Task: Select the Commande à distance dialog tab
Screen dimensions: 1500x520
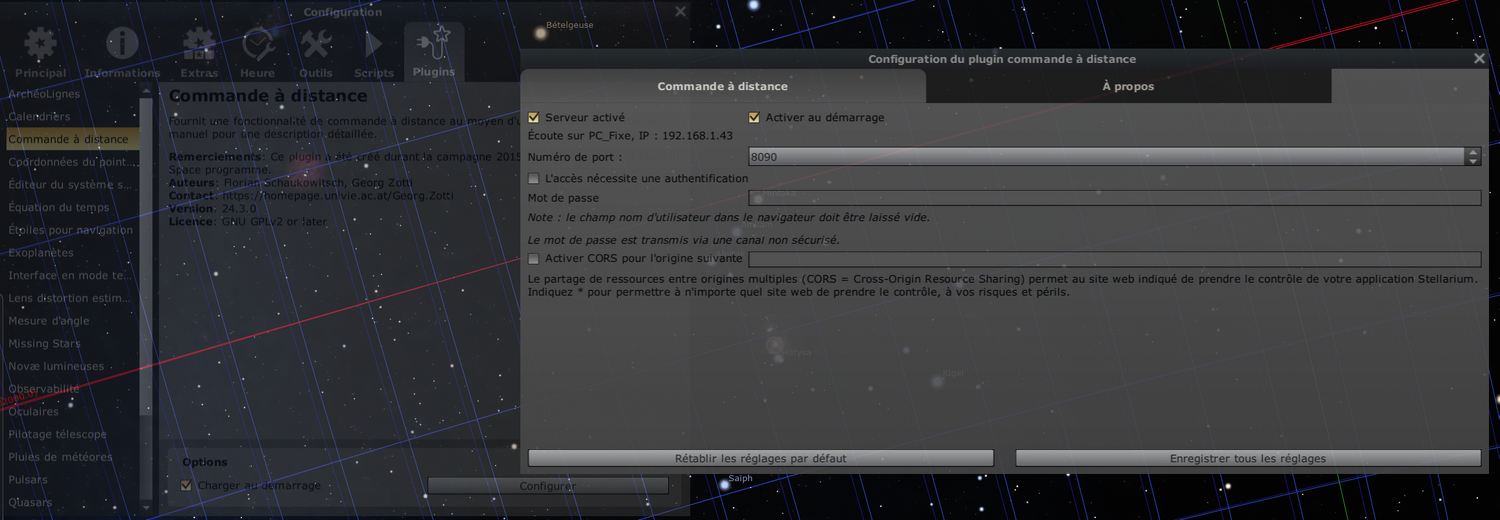Action: (723, 86)
